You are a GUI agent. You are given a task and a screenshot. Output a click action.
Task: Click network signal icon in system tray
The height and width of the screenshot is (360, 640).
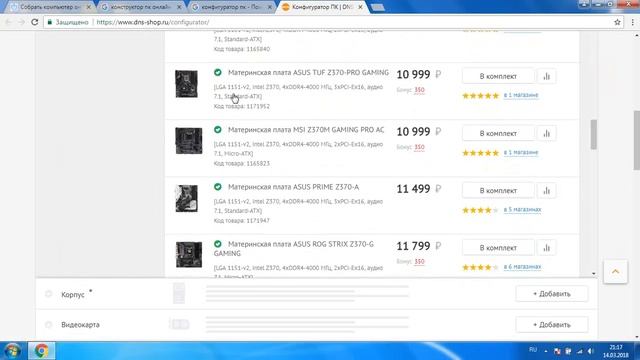[580, 351]
